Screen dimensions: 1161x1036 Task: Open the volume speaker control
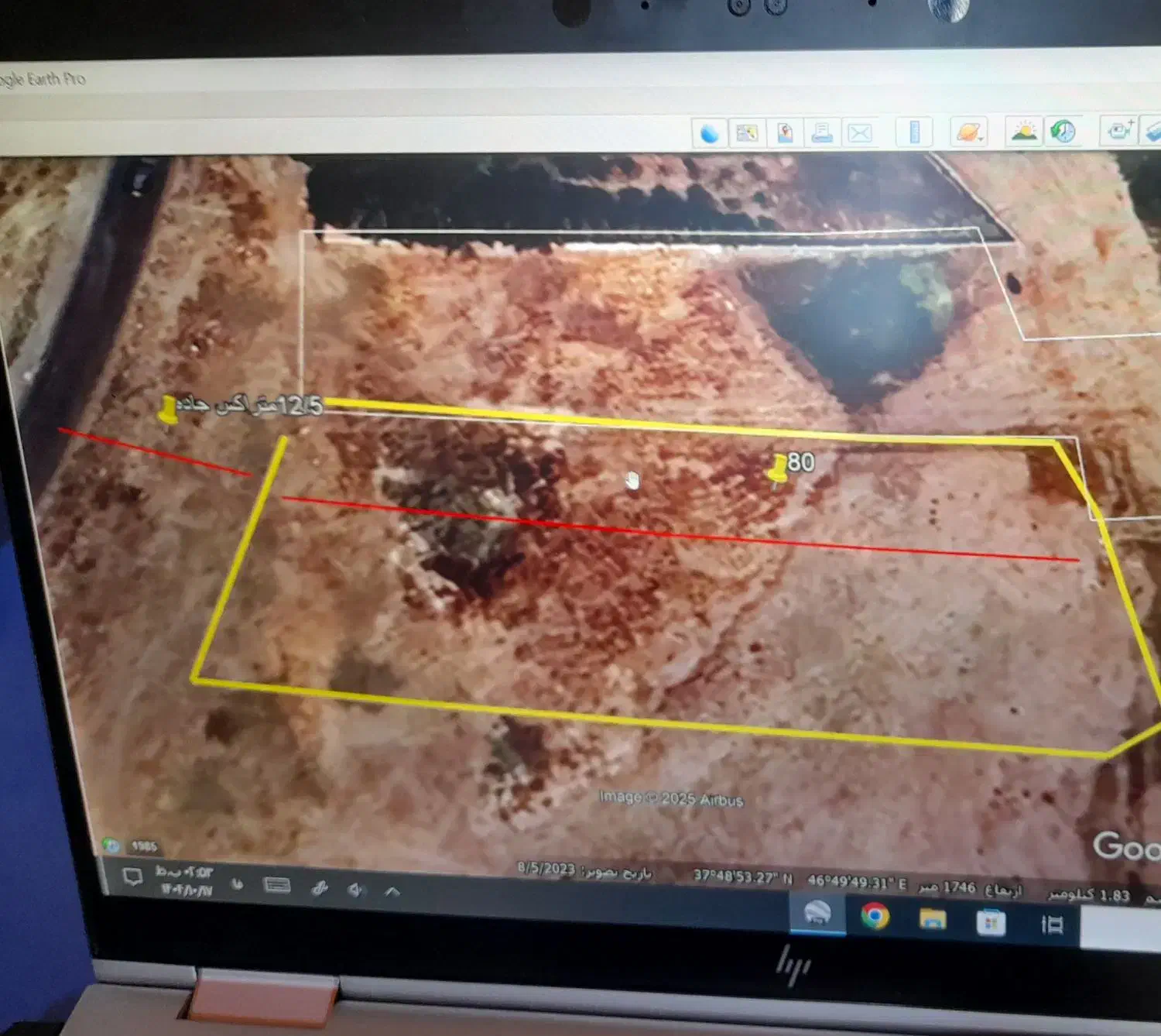pos(354,890)
